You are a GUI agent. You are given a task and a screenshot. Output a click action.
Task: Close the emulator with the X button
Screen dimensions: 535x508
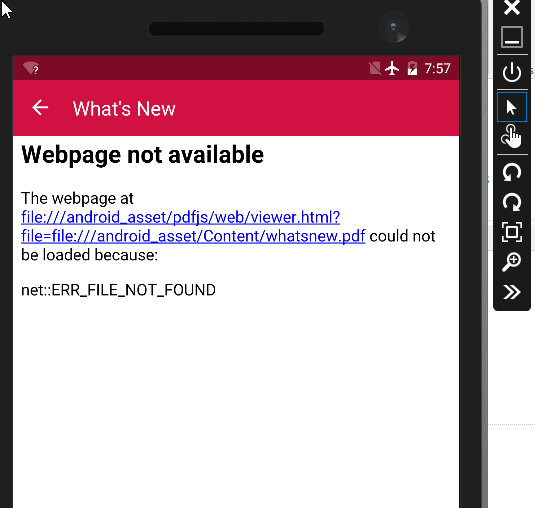click(x=512, y=7)
